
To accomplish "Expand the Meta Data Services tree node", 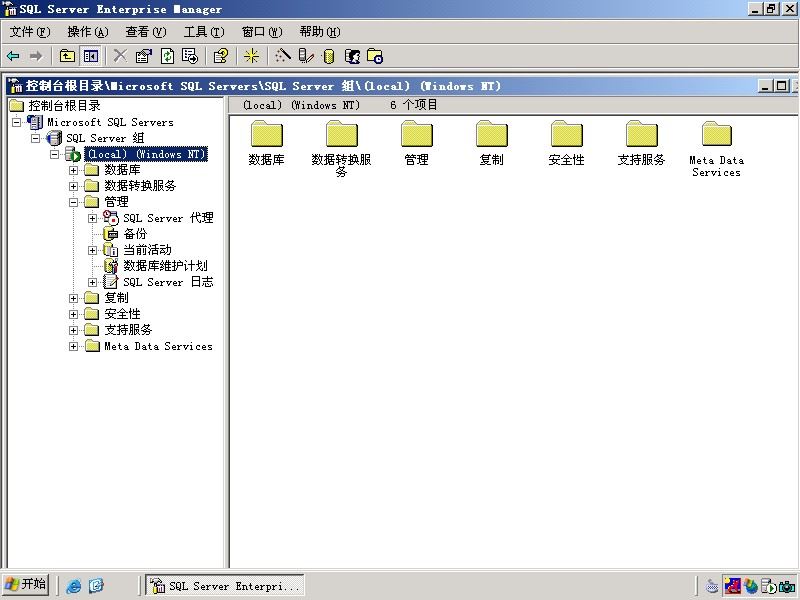I will pos(73,346).
